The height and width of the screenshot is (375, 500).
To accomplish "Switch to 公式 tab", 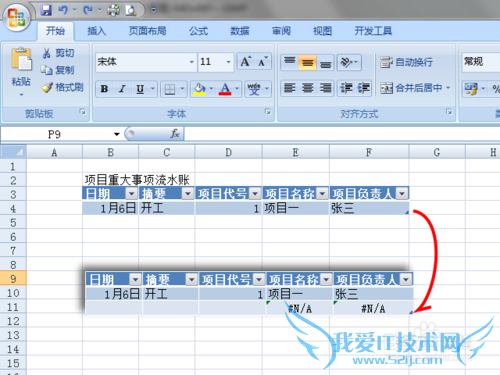I will [x=198, y=31].
